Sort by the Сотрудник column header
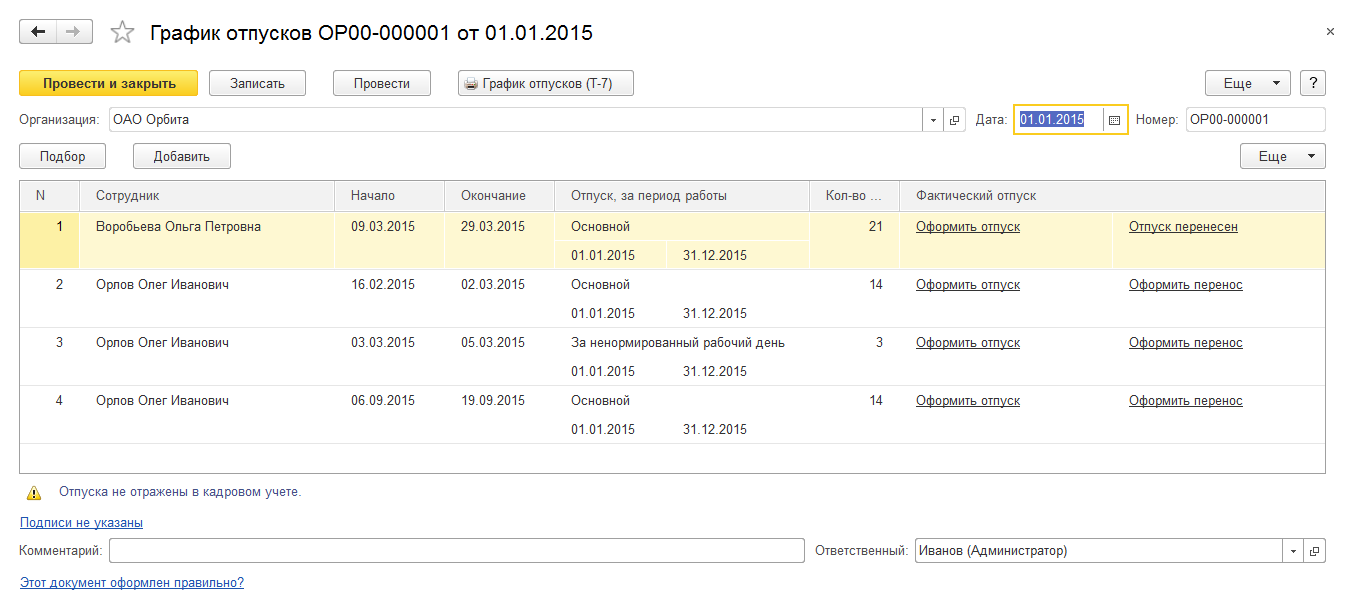 tap(207, 196)
